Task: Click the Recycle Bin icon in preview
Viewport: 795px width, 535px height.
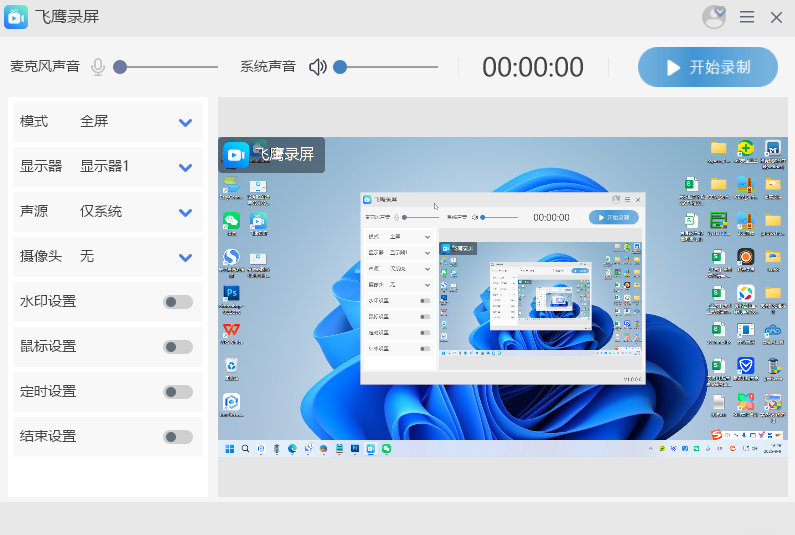Action: (x=231, y=366)
